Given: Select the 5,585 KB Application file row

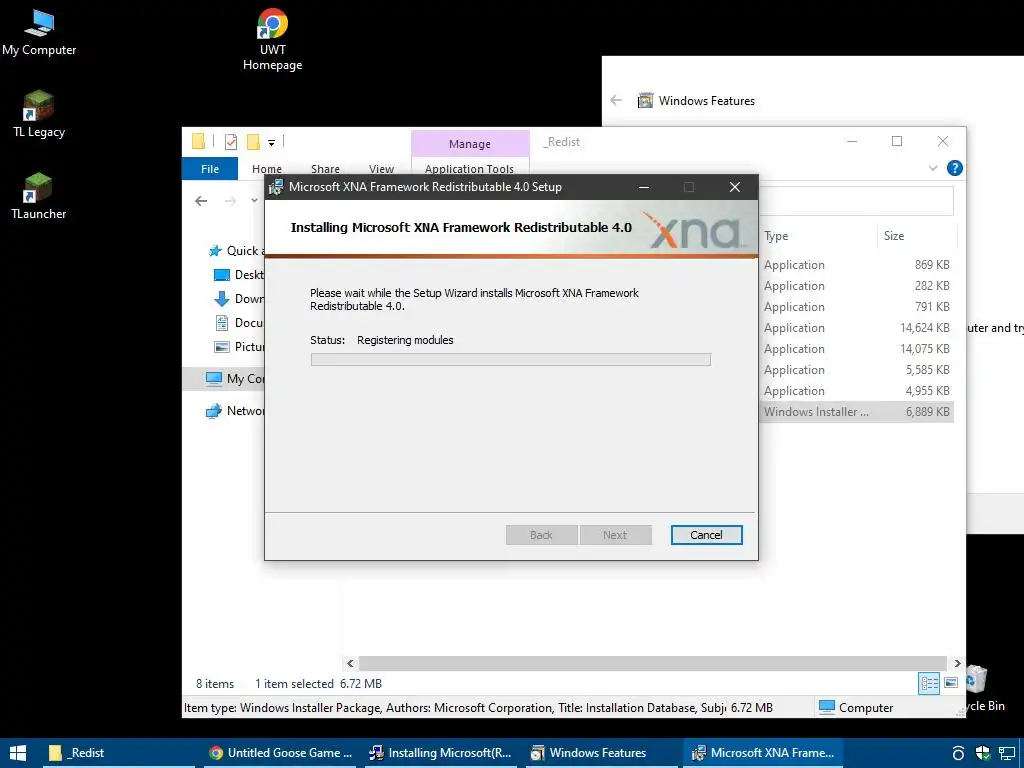Looking at the screenshot, I should tap(856, 370).
